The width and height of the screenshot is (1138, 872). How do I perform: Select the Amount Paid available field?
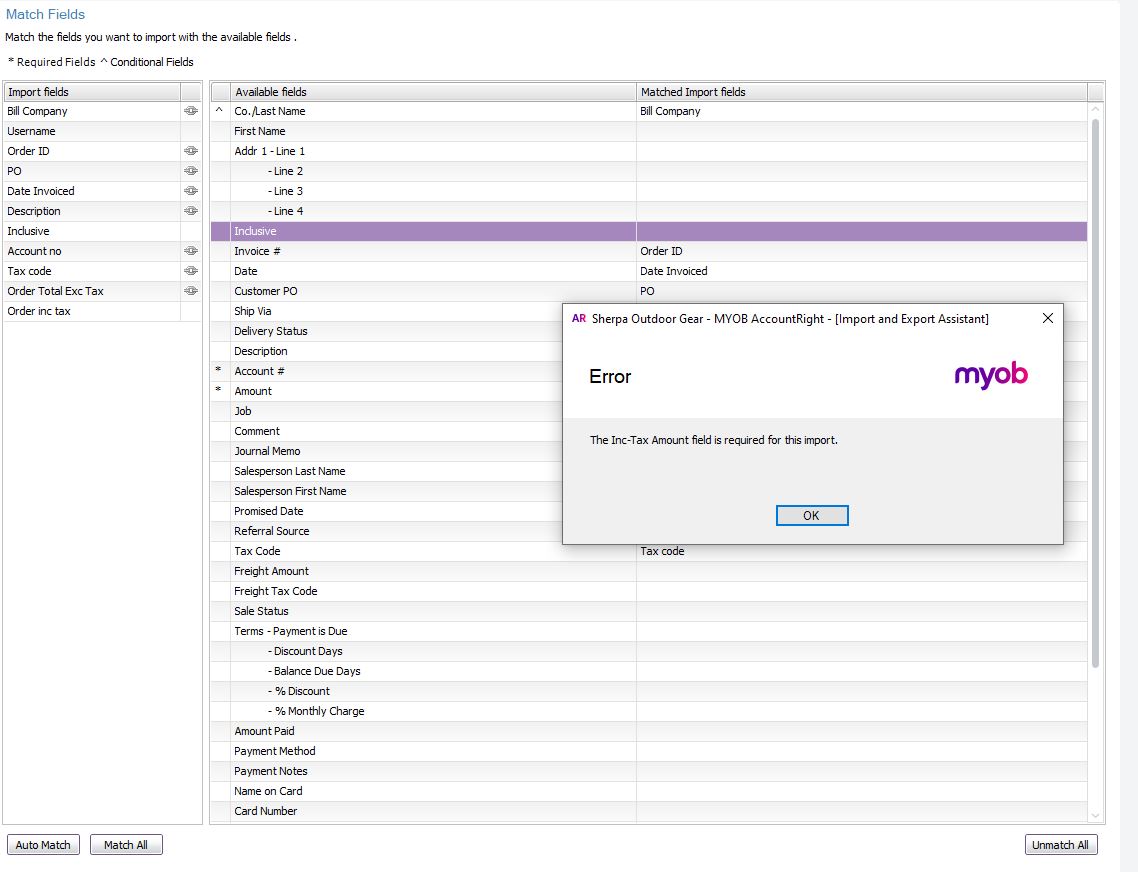[x=433, y=731]
